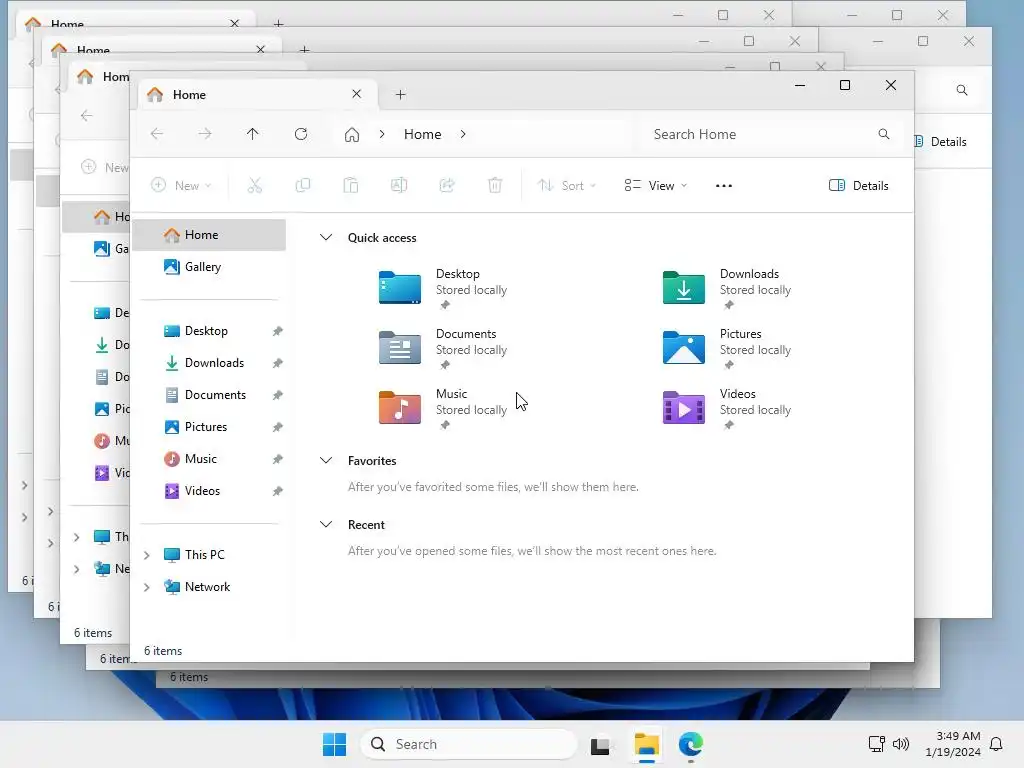Click pin icon next to Pictures in sidebar
This screenshot has width=1024, height=768.
pyautogui.click(x=278, y=427)
